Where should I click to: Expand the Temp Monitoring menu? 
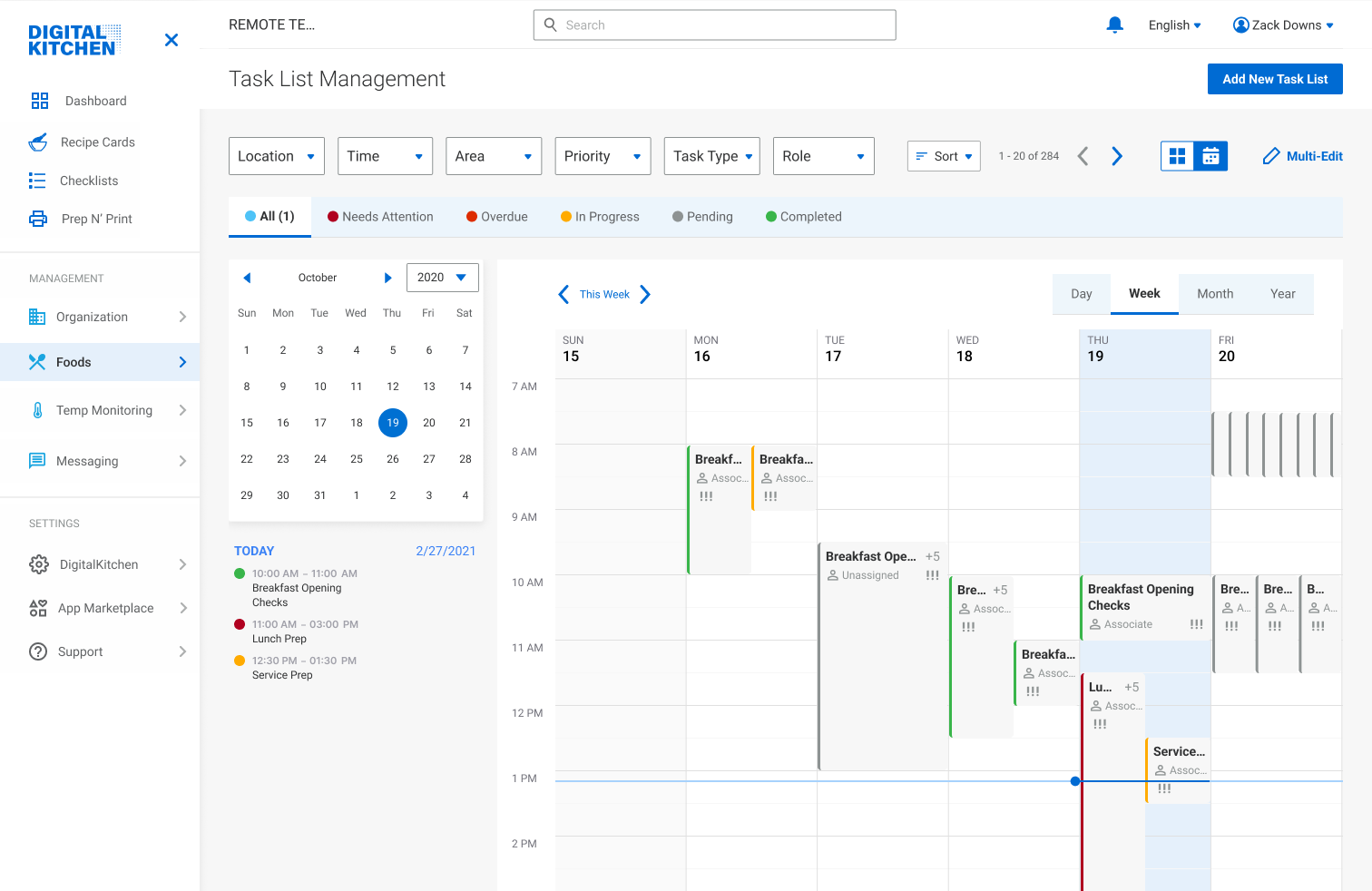(x=104, y=410)
